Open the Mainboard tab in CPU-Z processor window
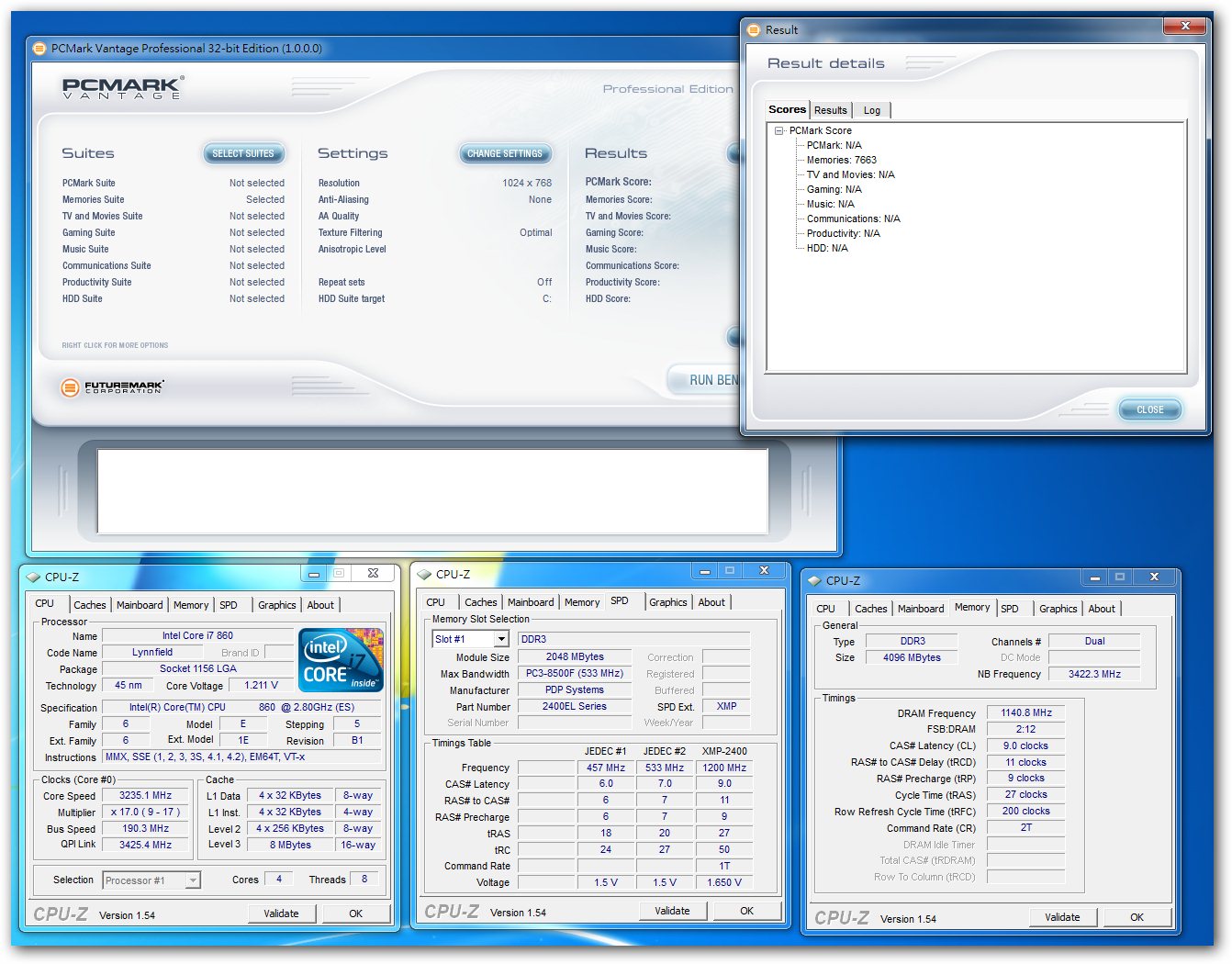The image size is (1232, 964). click(x=140, y=605)
